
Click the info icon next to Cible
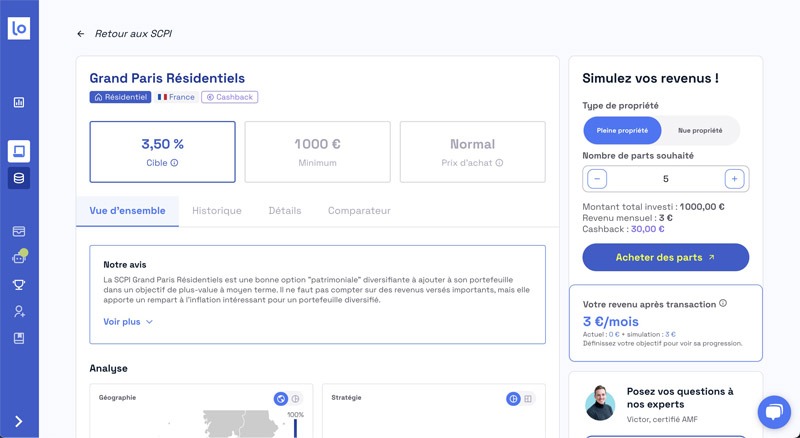coord(174,163)
